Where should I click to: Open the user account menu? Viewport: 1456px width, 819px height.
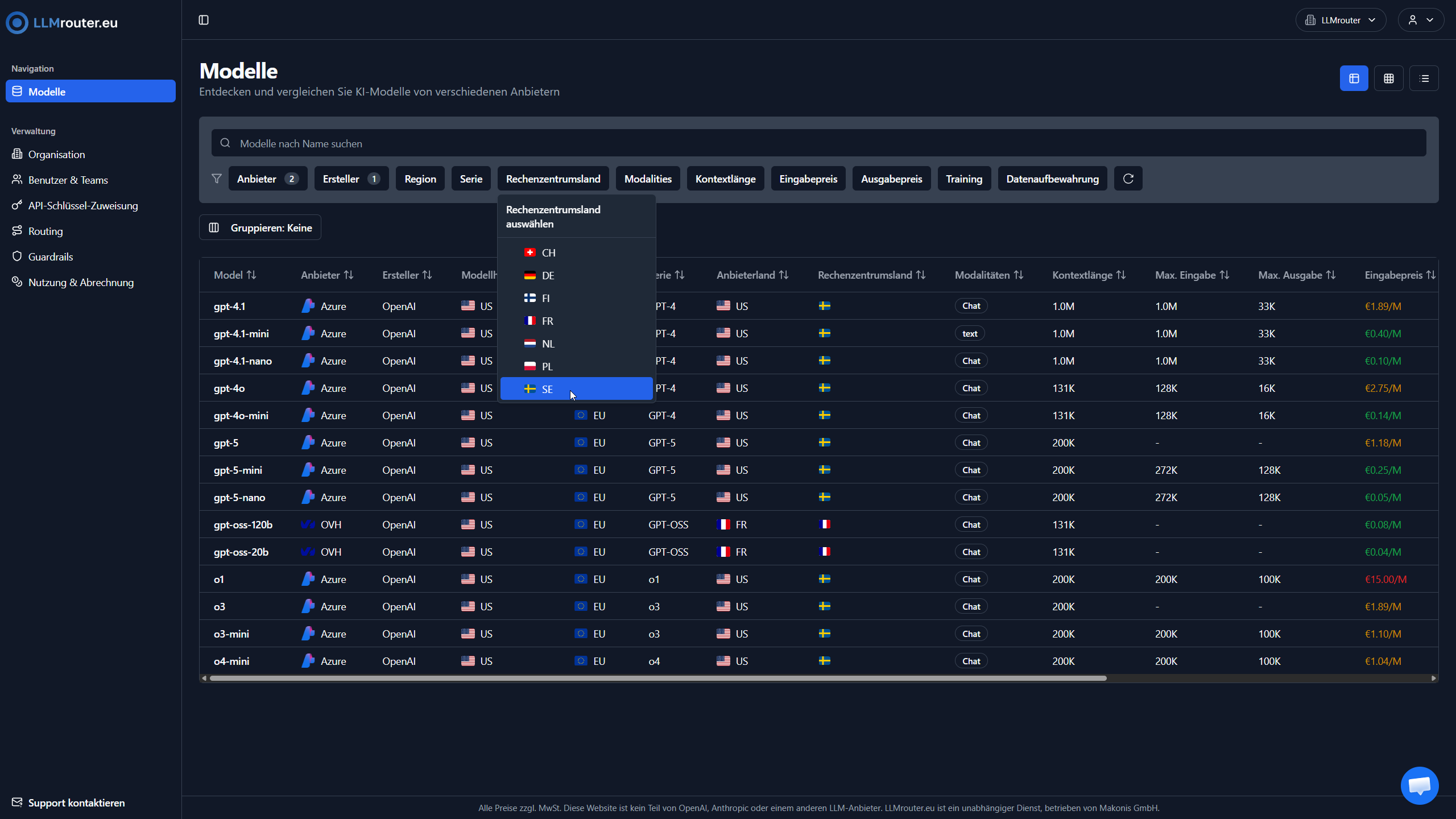[x=1420, y=20]
